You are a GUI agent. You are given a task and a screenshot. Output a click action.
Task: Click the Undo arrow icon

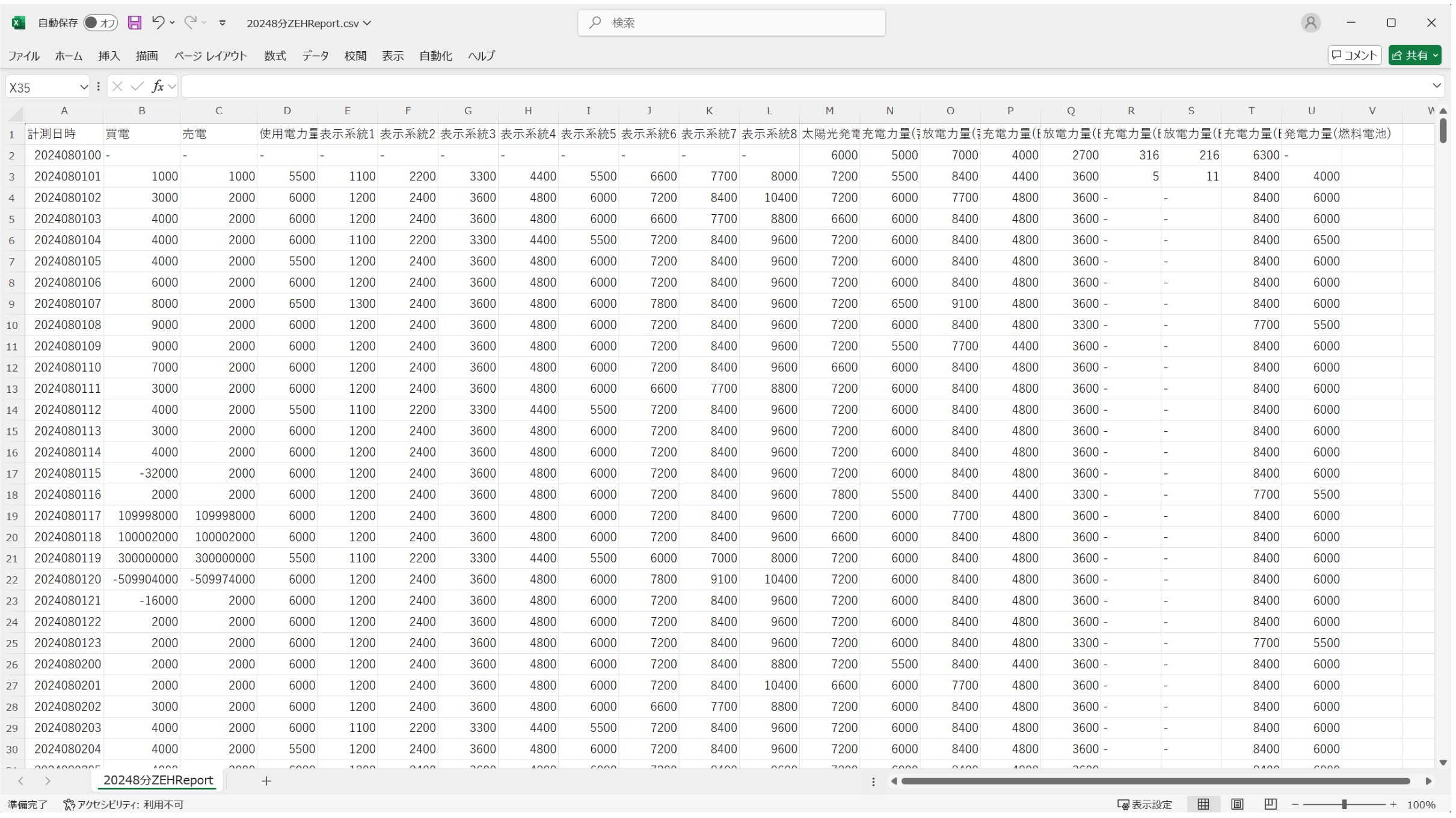pos(158,23)
